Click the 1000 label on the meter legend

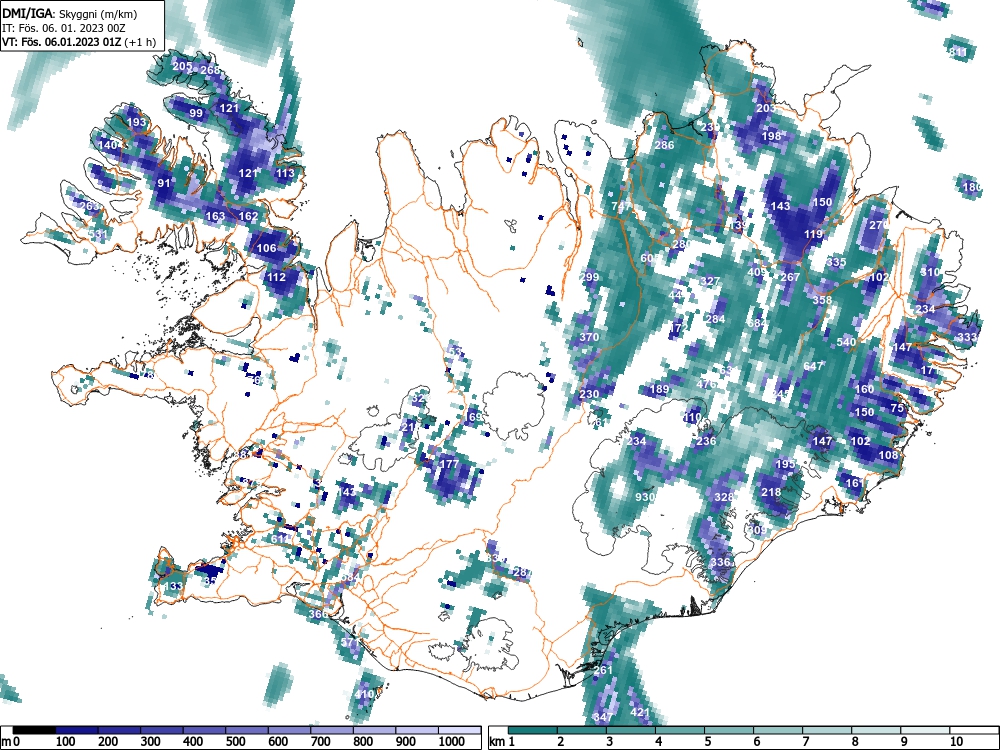(x=451, y=742)
